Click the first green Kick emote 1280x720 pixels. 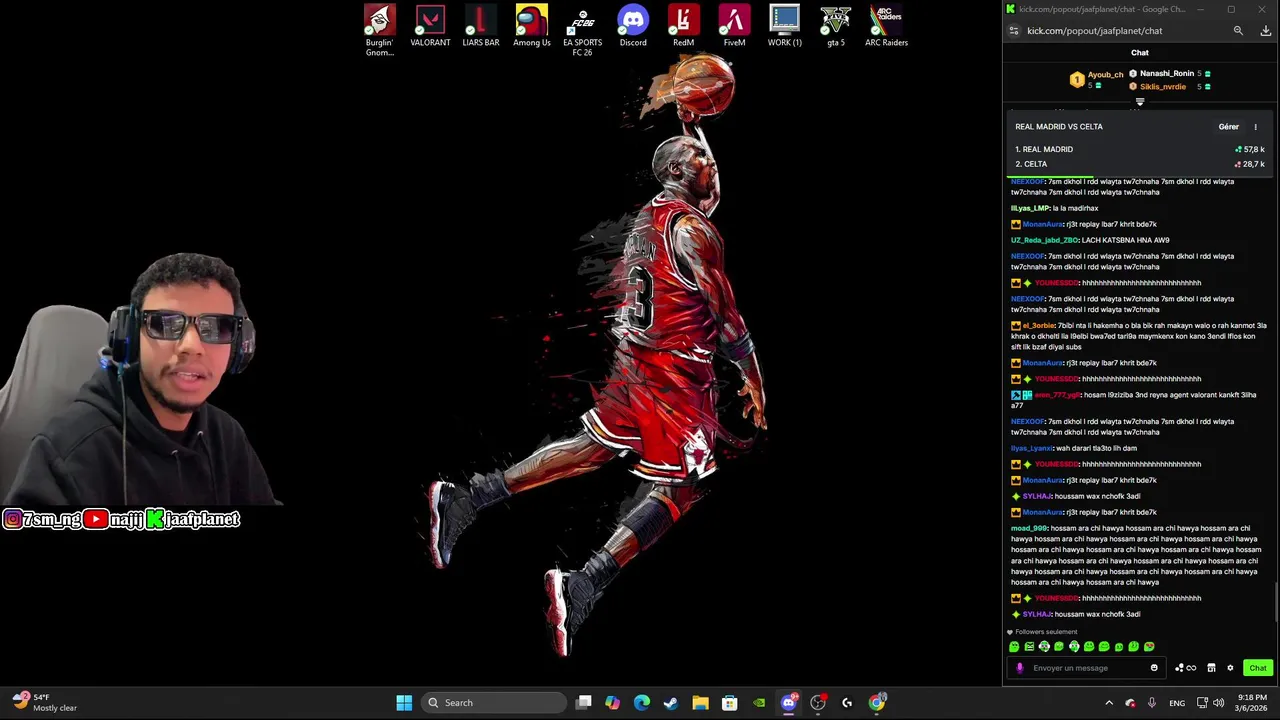(1014, 647)
